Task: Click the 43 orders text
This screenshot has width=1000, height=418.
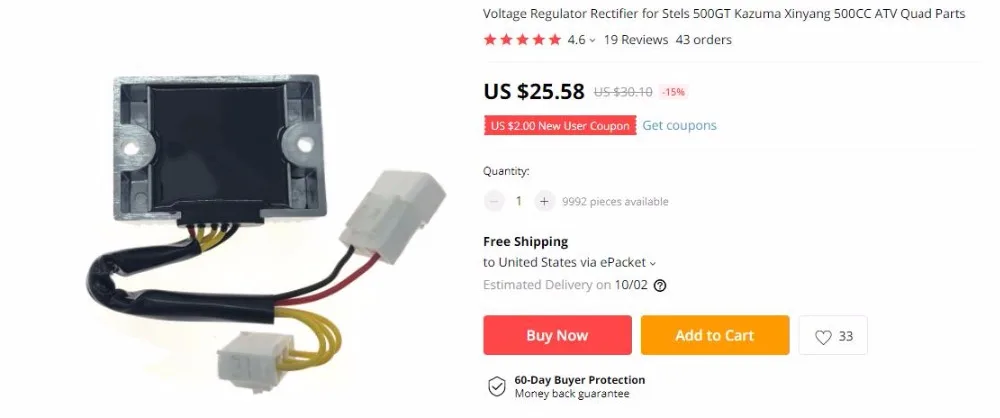Action: point(703,40)
